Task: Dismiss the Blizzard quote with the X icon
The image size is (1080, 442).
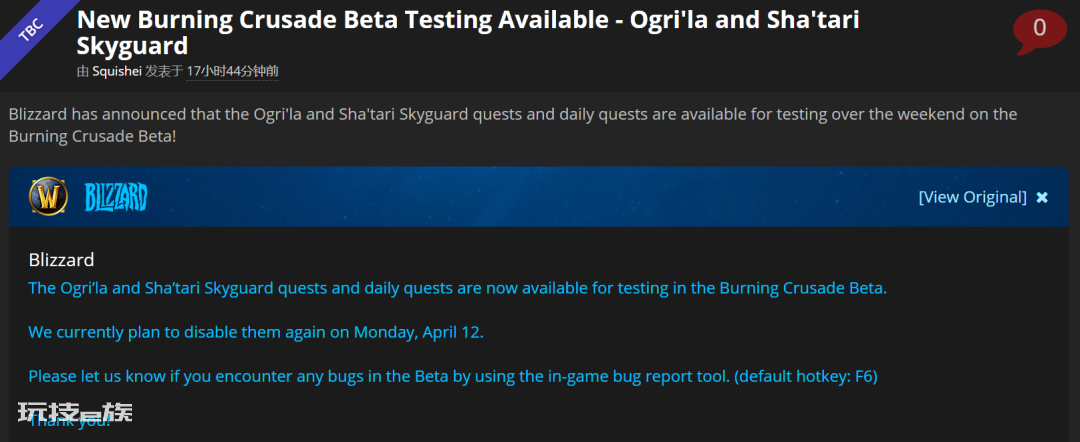Action: 1042,198
